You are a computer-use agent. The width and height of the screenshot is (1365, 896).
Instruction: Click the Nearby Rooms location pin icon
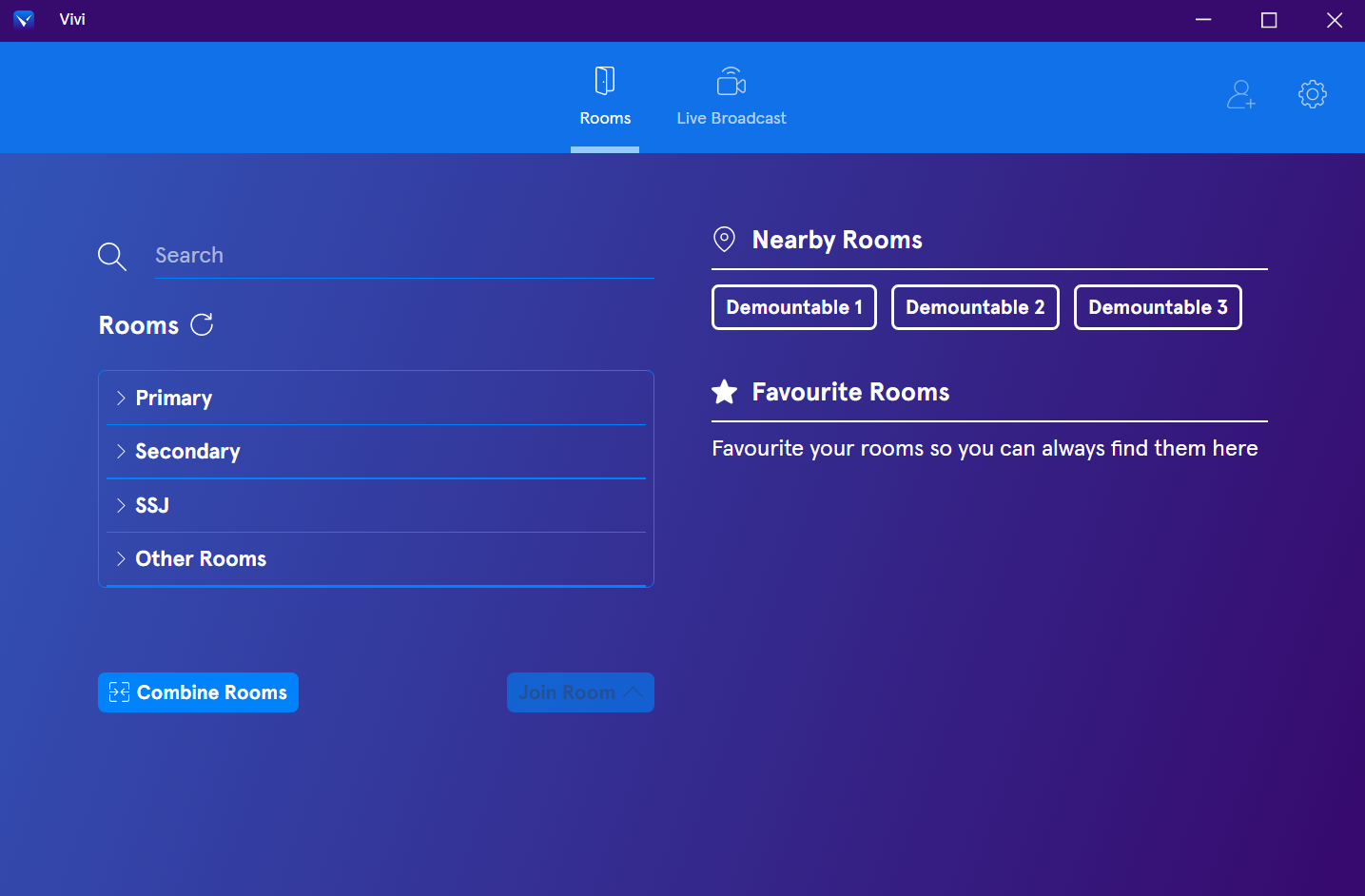point(724,240)
